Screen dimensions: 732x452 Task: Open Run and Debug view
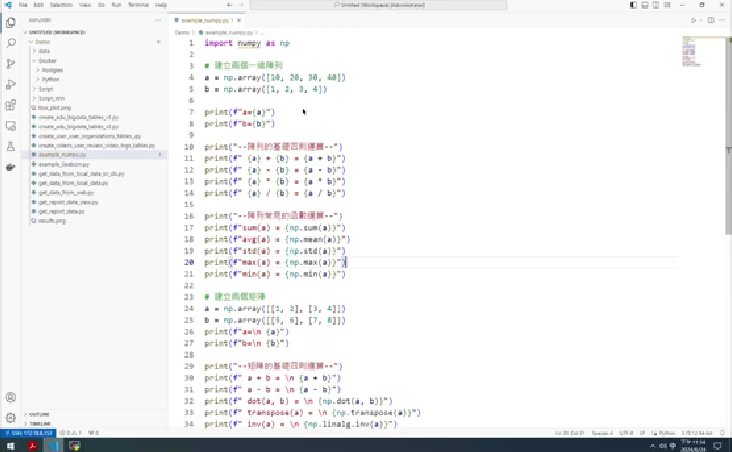tap(11, 85)
